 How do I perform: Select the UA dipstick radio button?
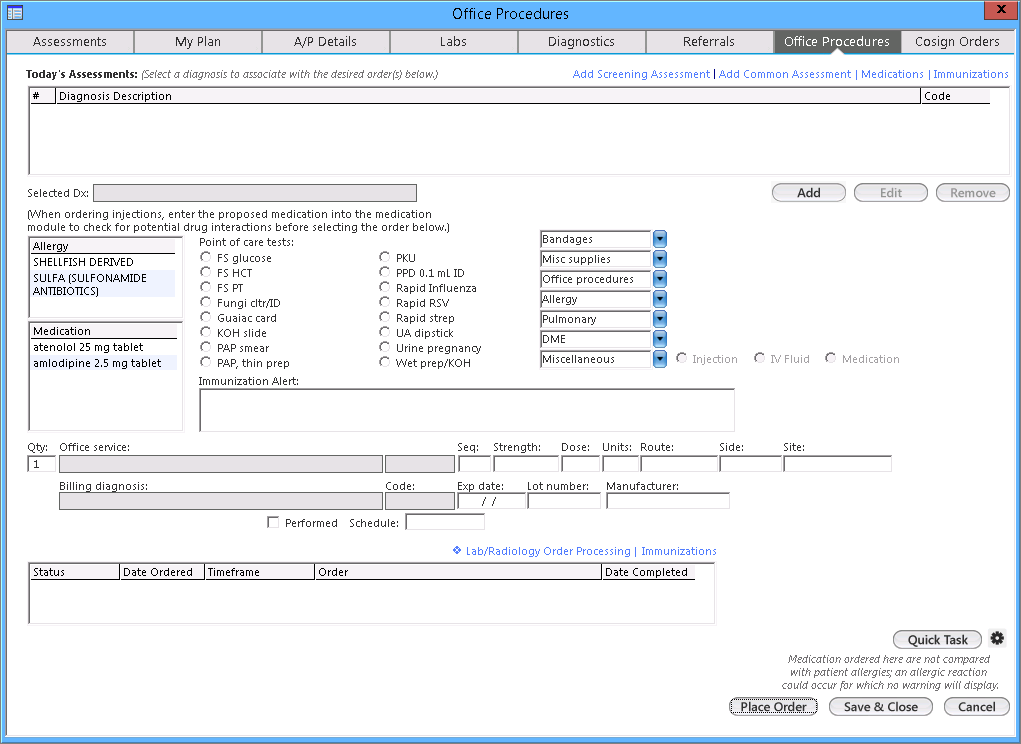(385, 332)
